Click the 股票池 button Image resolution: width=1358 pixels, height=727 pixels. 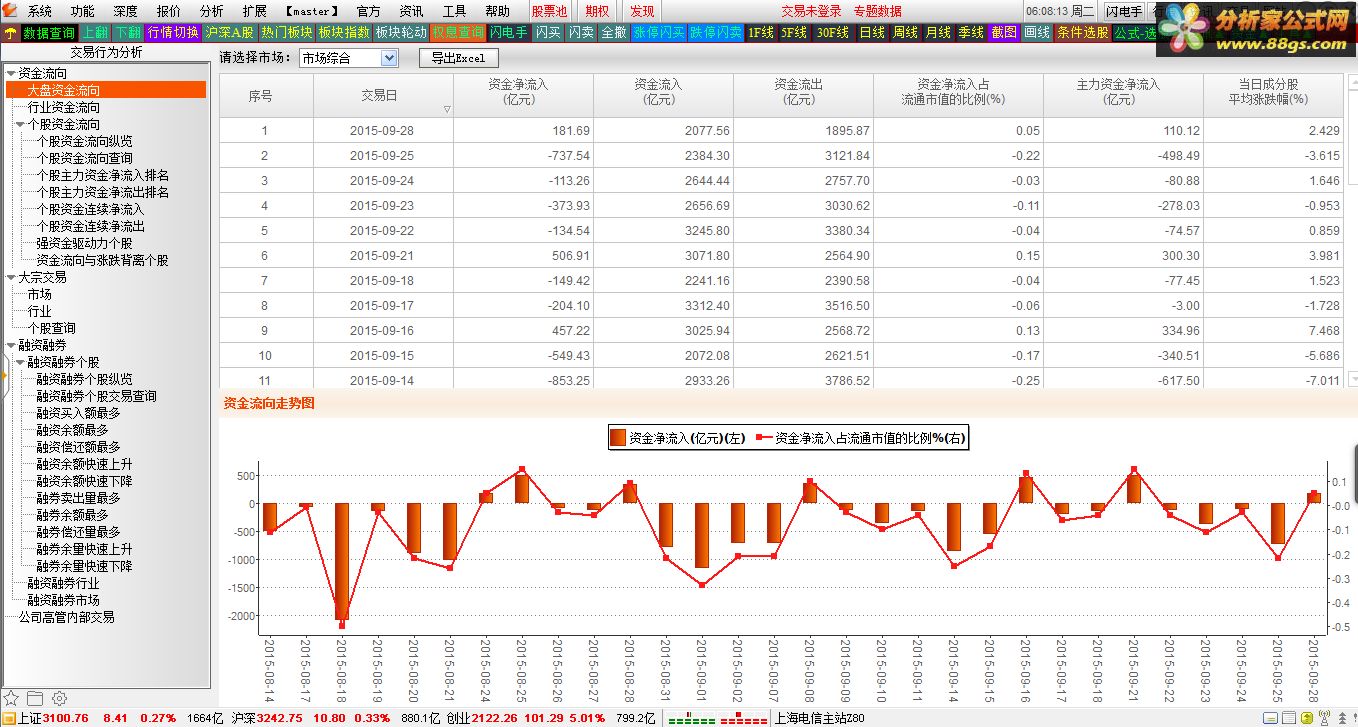549,11
